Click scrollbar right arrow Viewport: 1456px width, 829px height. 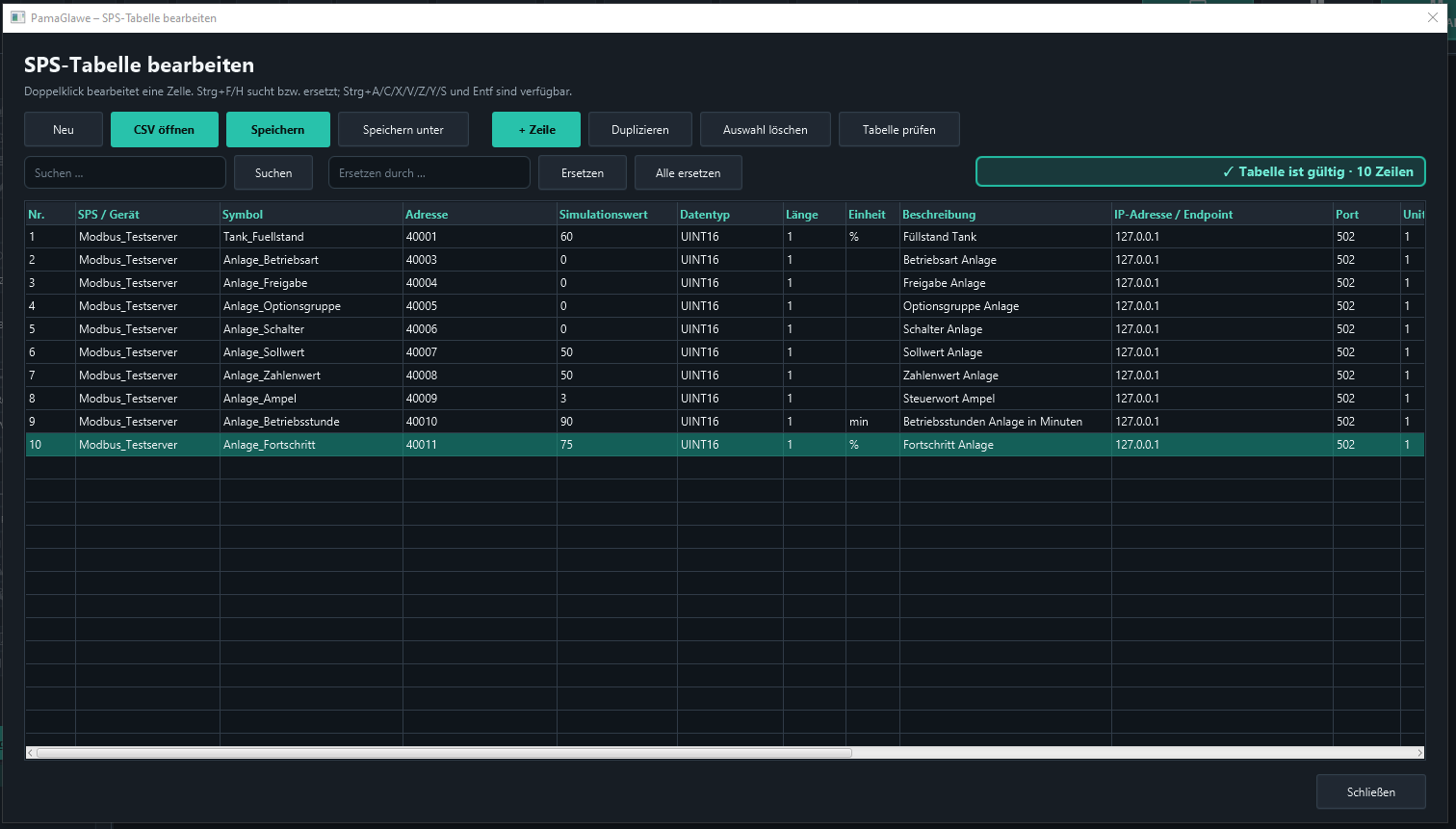click(1419, 753)
